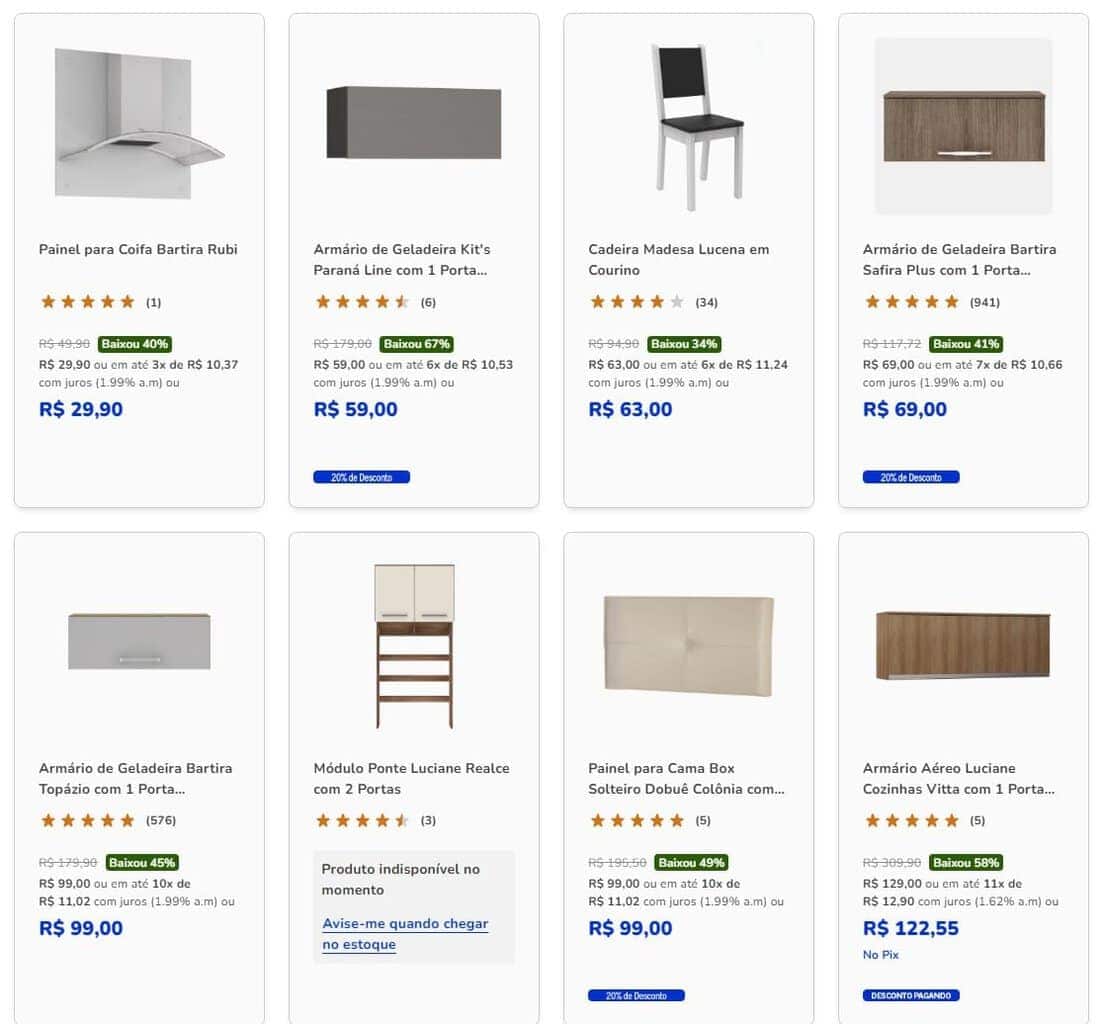1105x1024 pixels.
Task: Click the Baixou 67% discount badge
Action: point(416,344)
